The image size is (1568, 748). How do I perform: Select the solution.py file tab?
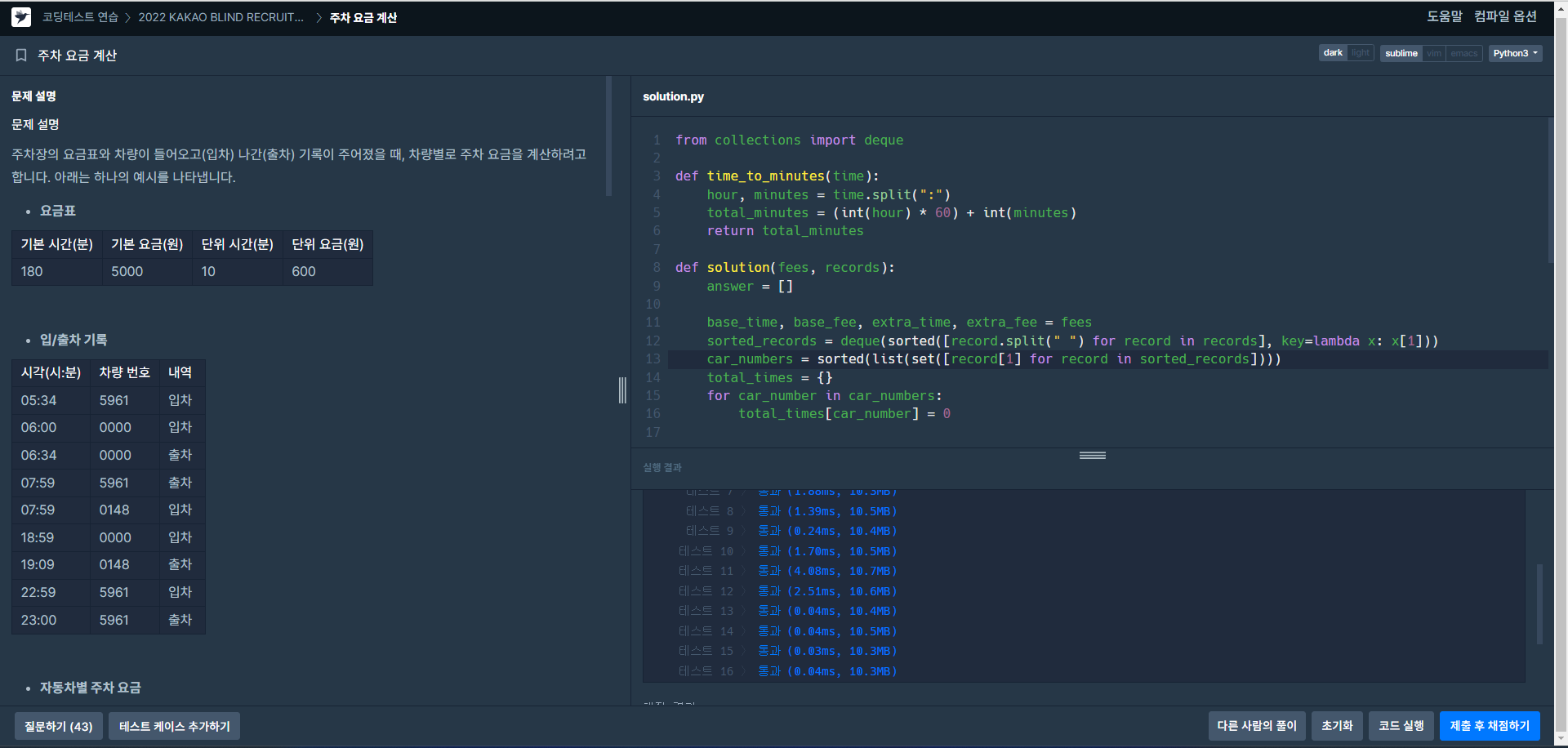pyautogui.click(x=673, y=96)
